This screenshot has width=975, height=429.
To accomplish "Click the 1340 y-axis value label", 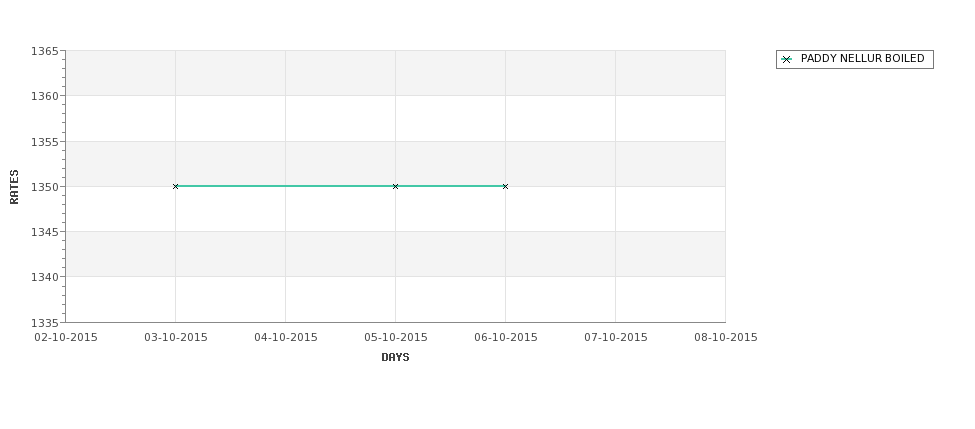I will 44,277.
